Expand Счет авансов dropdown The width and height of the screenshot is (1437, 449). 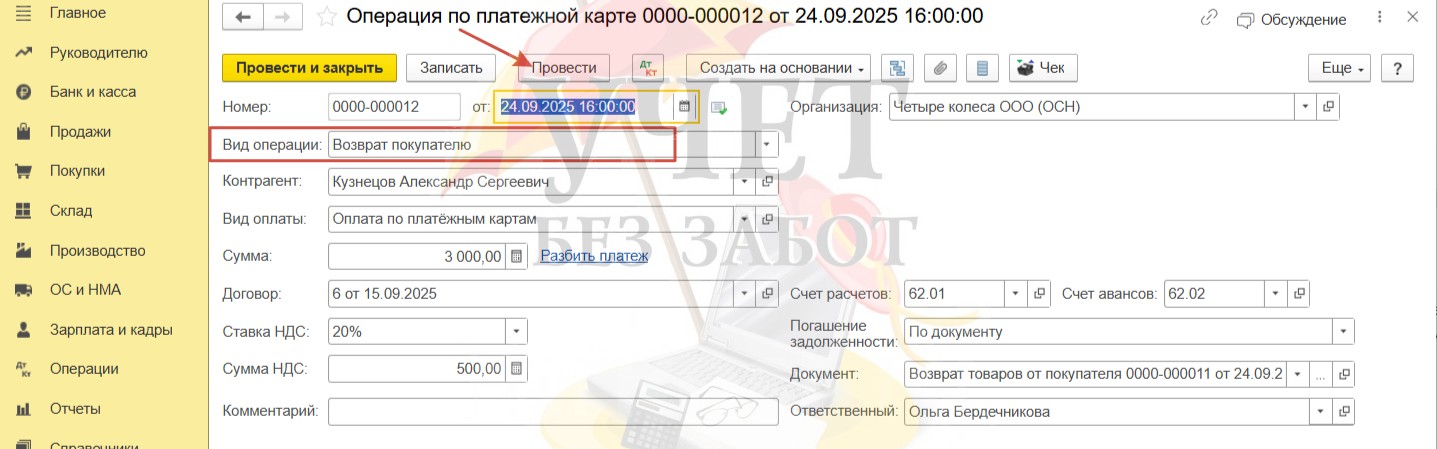click(1275, 294)
